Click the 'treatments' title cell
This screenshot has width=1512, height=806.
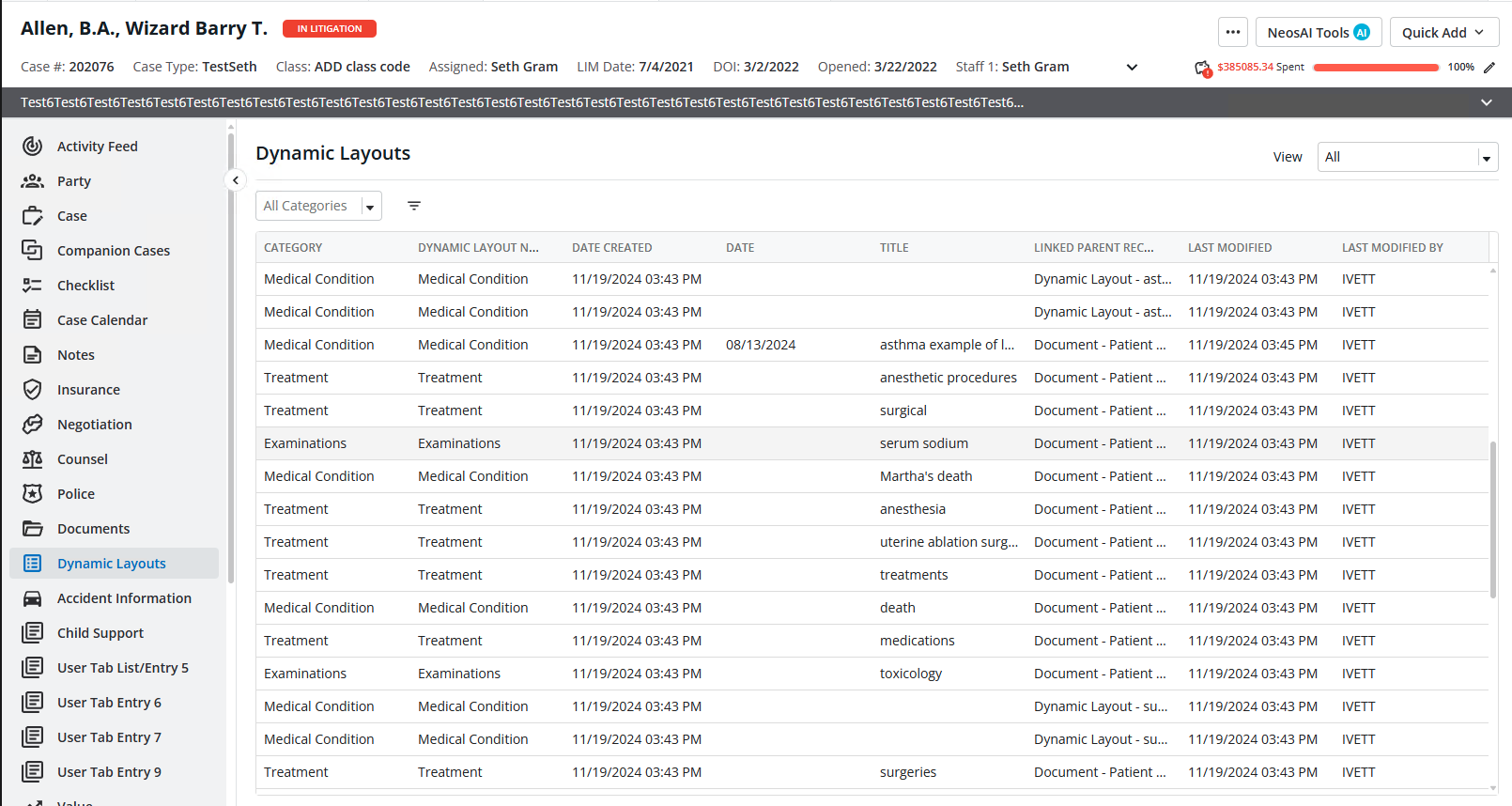(x=914, y=575)
